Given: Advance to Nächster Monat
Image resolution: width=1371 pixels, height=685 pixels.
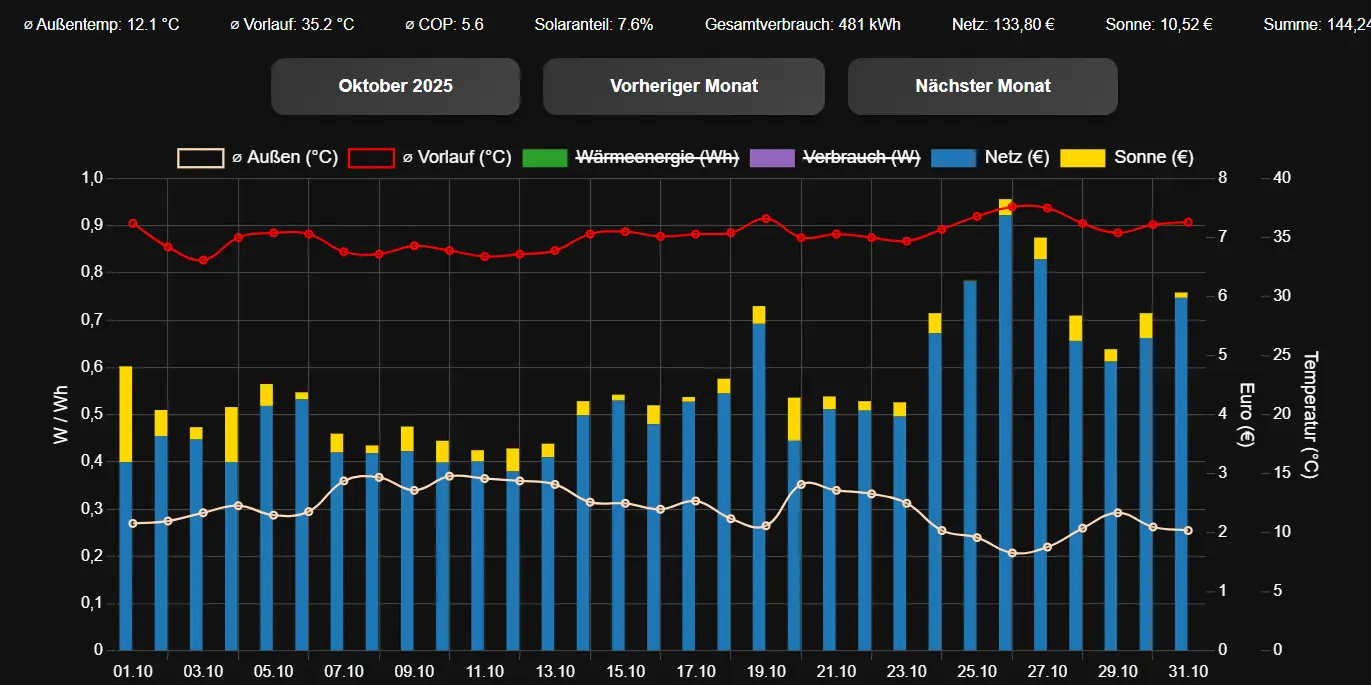Looking at the screenshot, I should pyautogui.click(x=982, y=86).
